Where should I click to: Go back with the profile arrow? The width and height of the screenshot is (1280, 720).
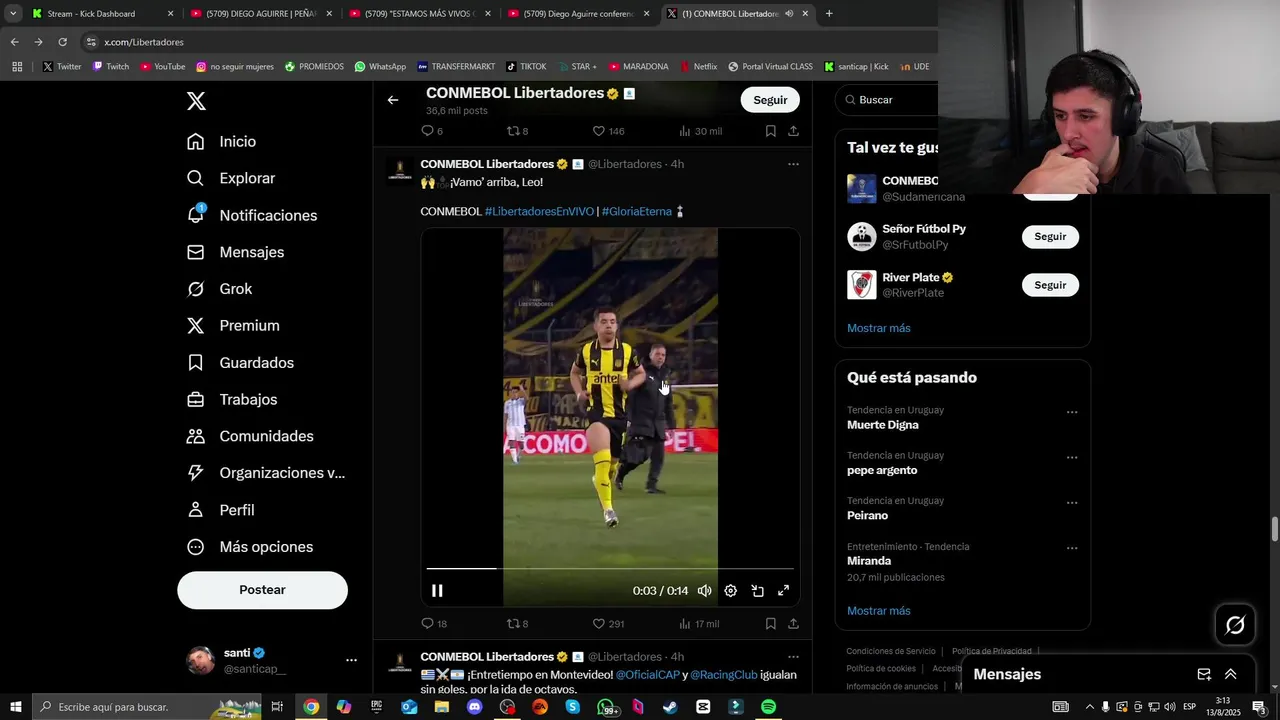pos(393,100)
